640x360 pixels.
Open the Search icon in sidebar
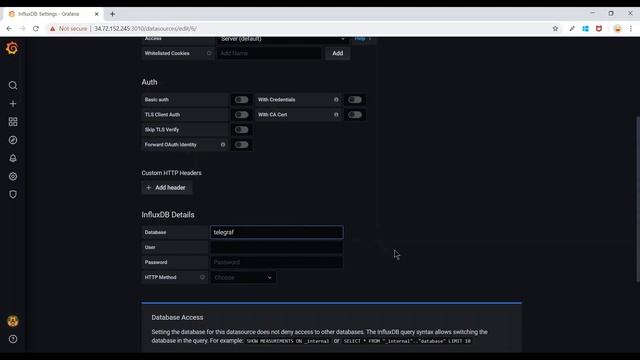[13, 85]
